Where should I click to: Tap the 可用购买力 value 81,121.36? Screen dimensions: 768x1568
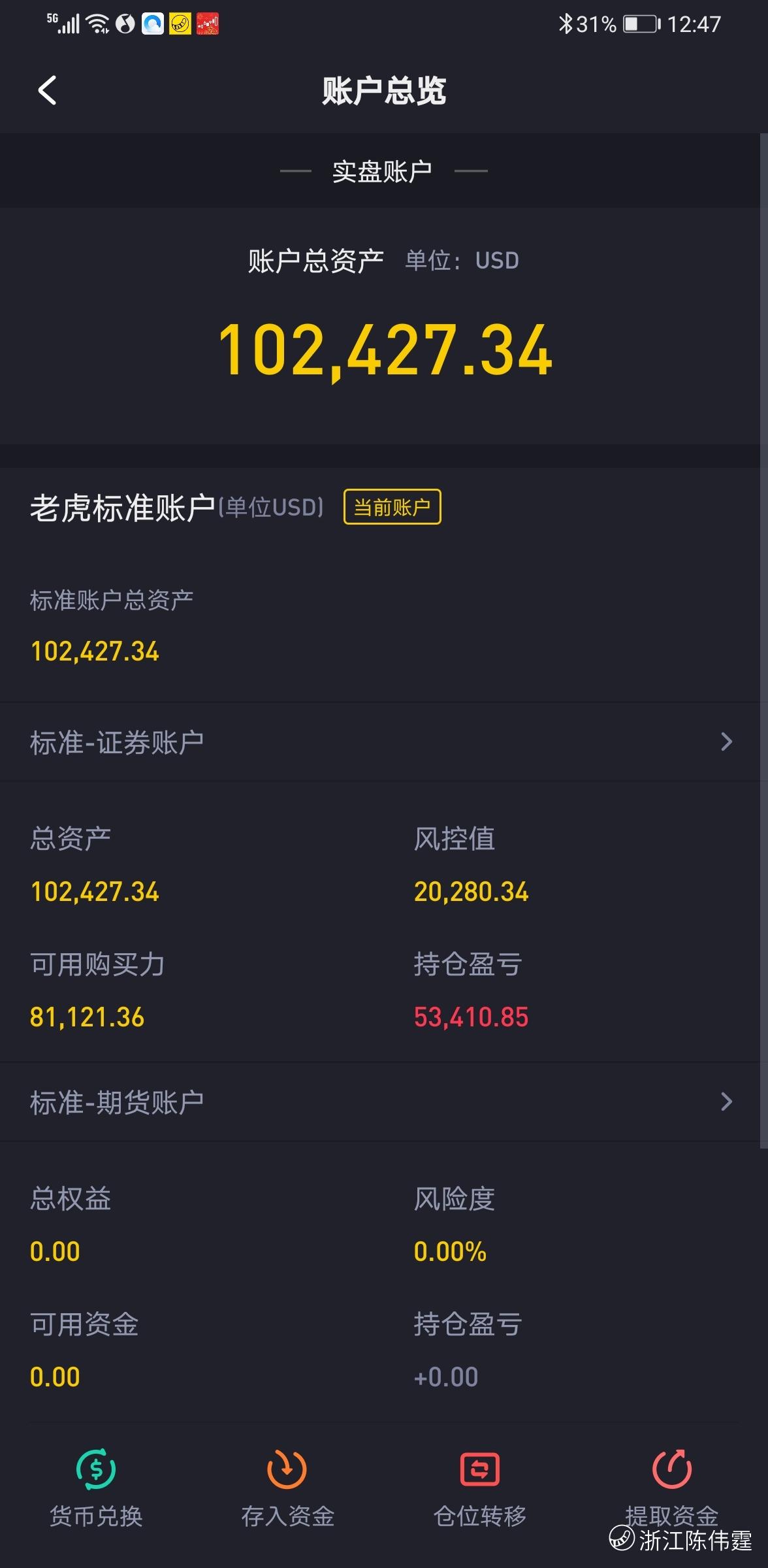click(x=87, y=1017)
